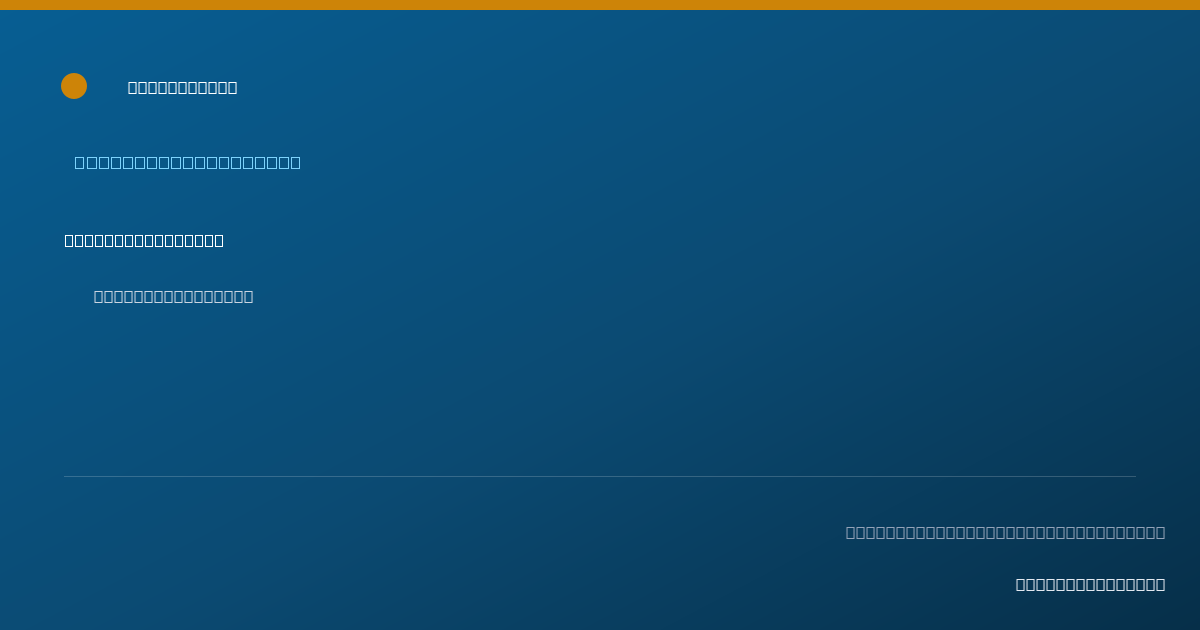
Task: Click the orange accent bar along top edge
Action: tap(600, 5)
